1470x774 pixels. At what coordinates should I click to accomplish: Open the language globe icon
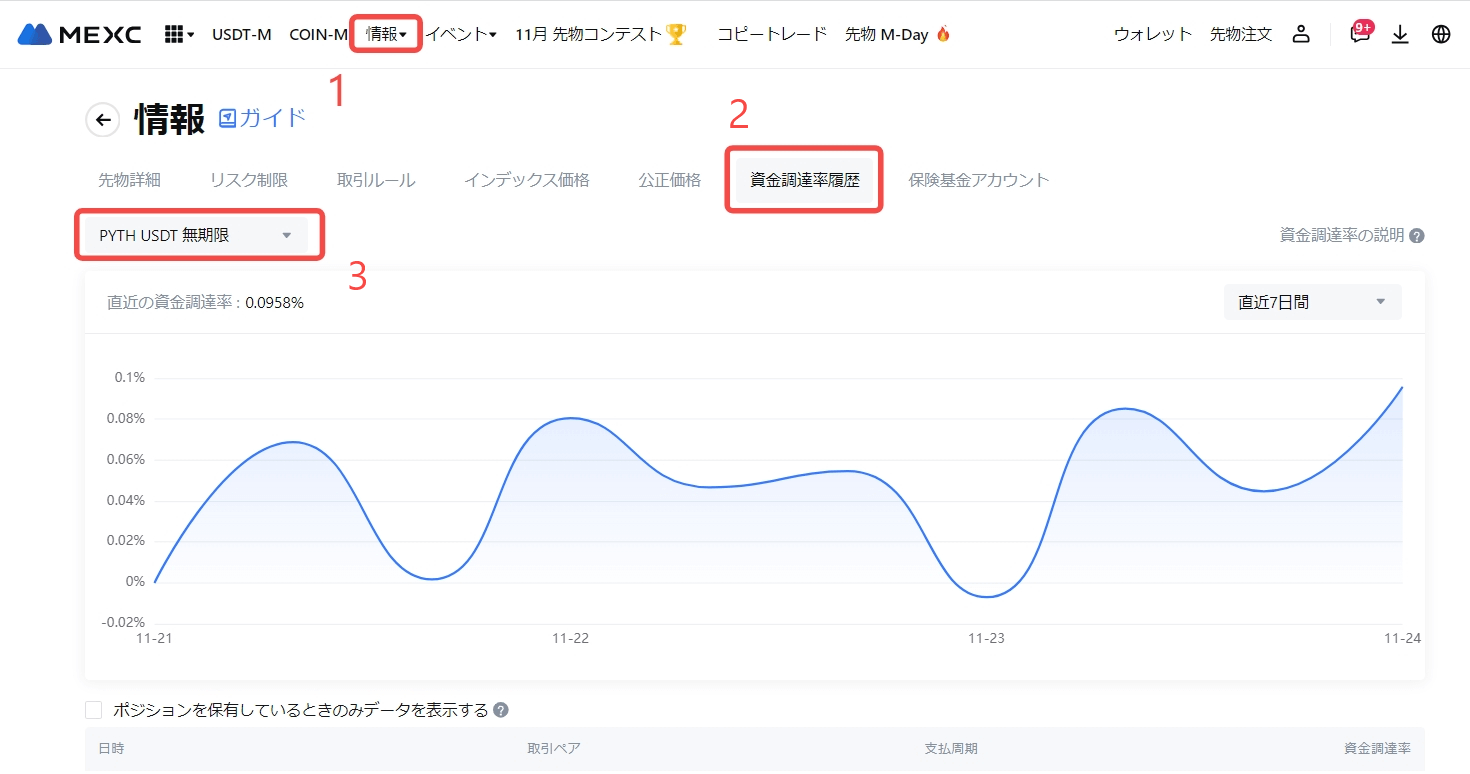pyautogui.click(x=1441, y=34)
